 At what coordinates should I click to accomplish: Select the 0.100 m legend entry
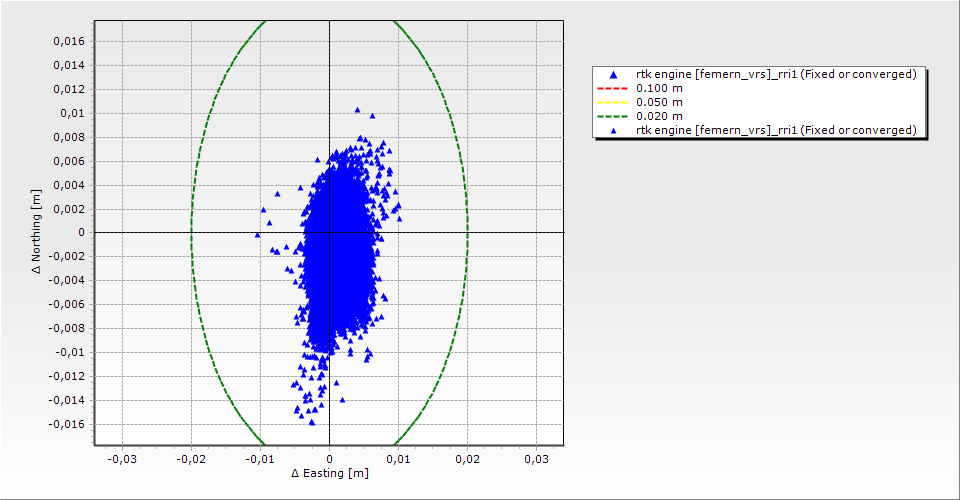coord(659,88)
